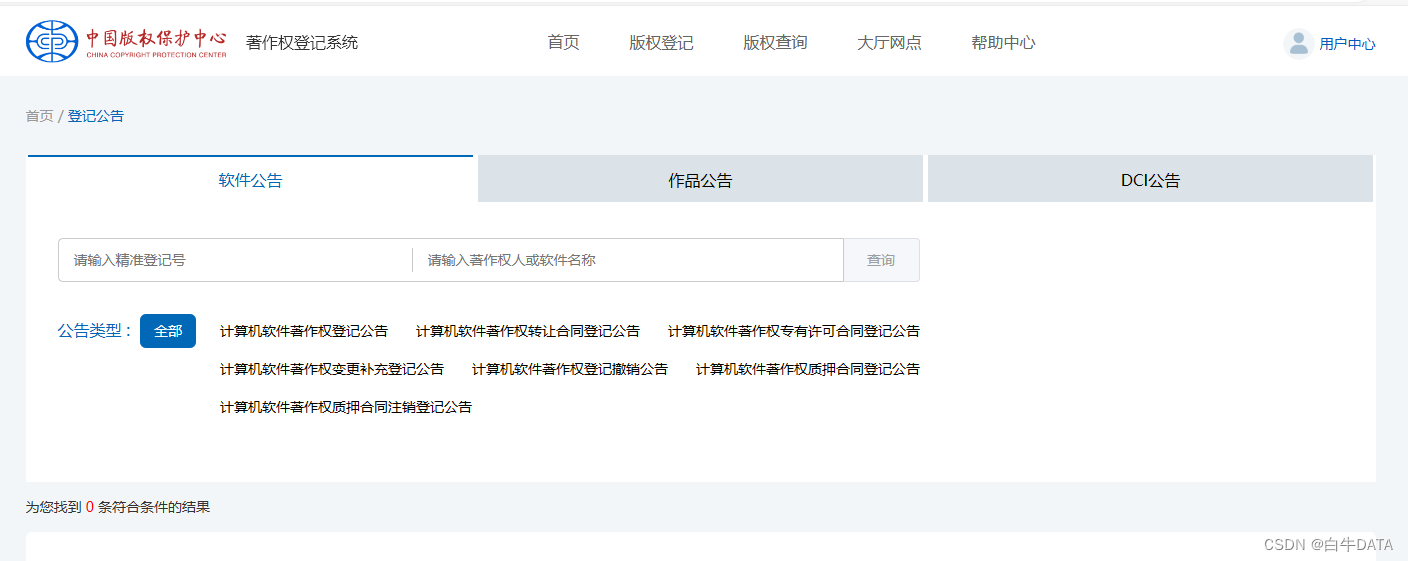Filter by 计算机软件著作权转让合同登记公告
1408x561 pixels.
tap(528, 331)
